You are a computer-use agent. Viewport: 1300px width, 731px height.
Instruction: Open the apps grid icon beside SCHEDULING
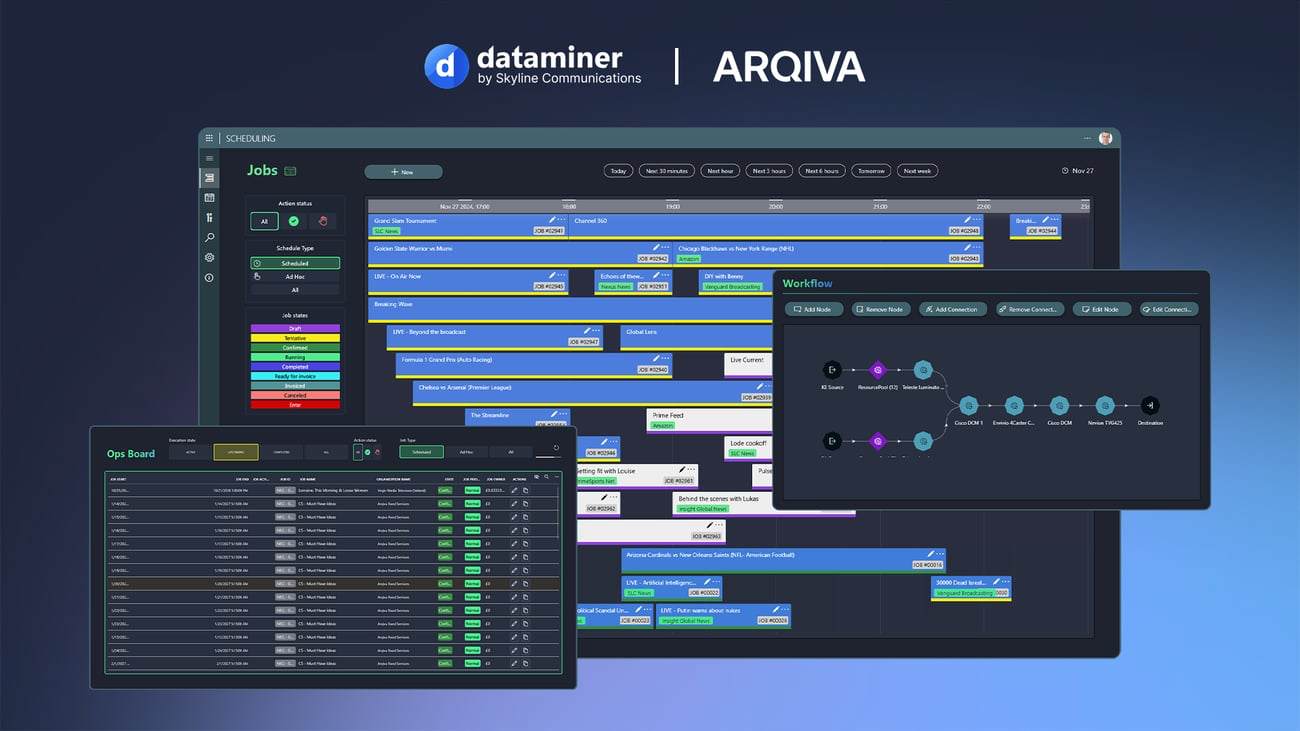click(x=209, y=139)
